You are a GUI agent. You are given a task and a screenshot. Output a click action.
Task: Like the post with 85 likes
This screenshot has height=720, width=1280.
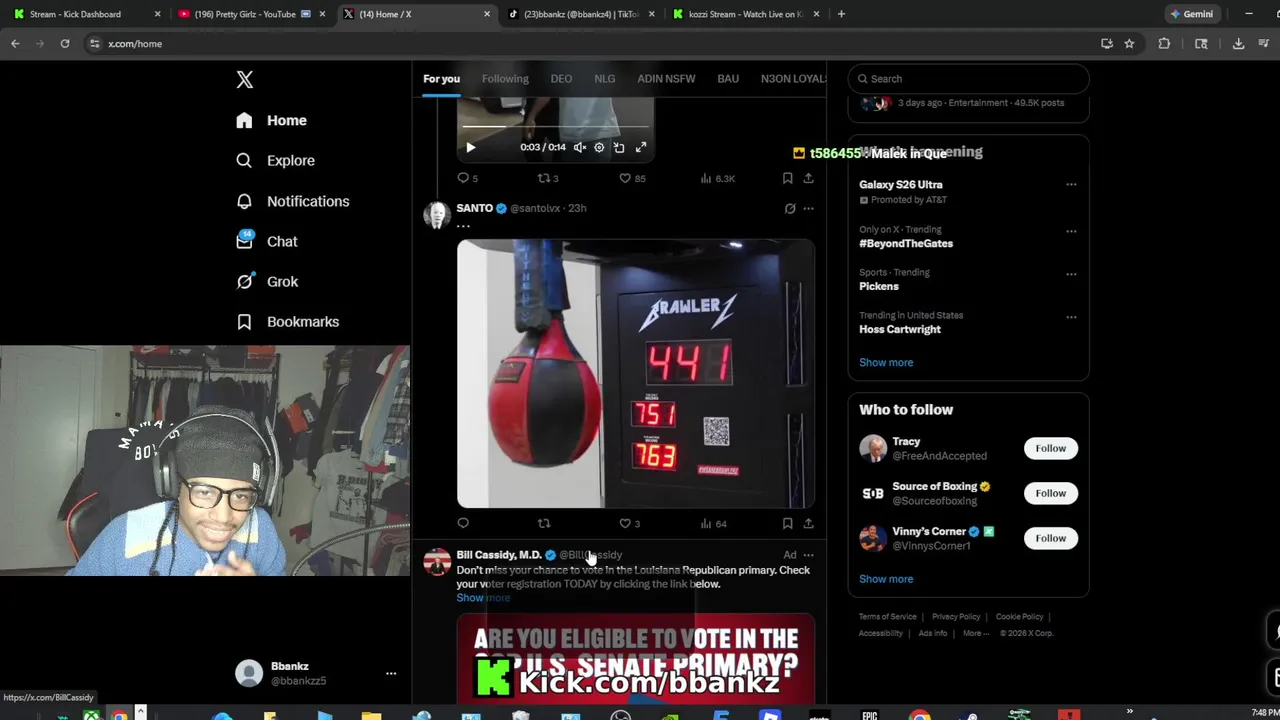632,178
